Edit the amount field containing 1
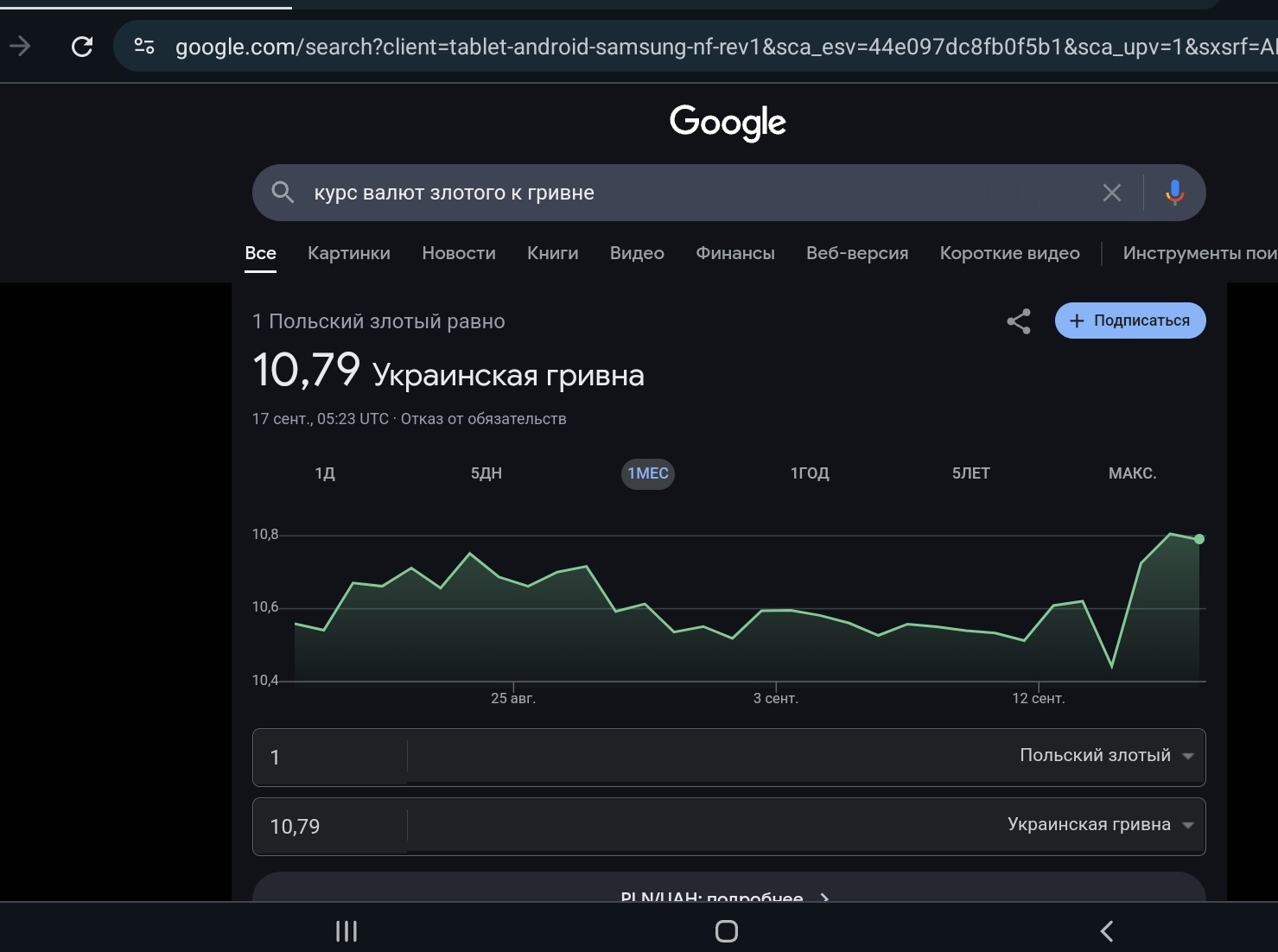 (329, 758)
